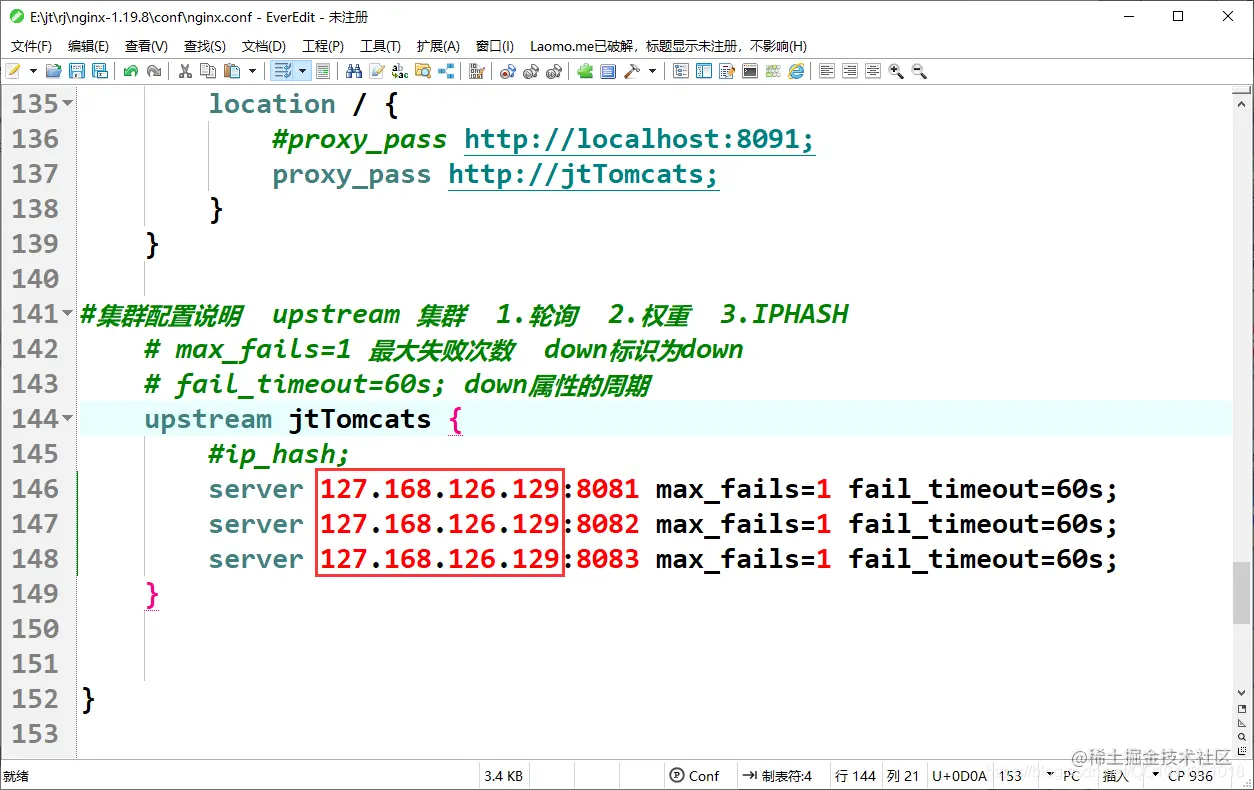Click the green puzzle plugin icon
This screenshot has height=790, width=1254.
click(x=585, y=71)
